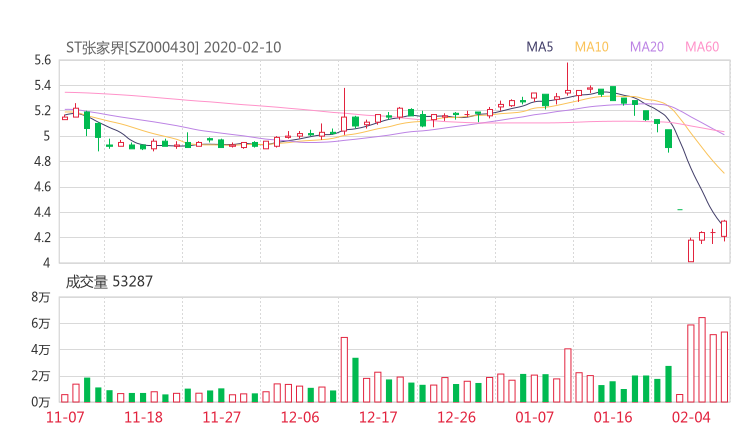Screen dimensions: 740x440
Task: Click the last red candlestick on the right
Action: click(724, 229)
